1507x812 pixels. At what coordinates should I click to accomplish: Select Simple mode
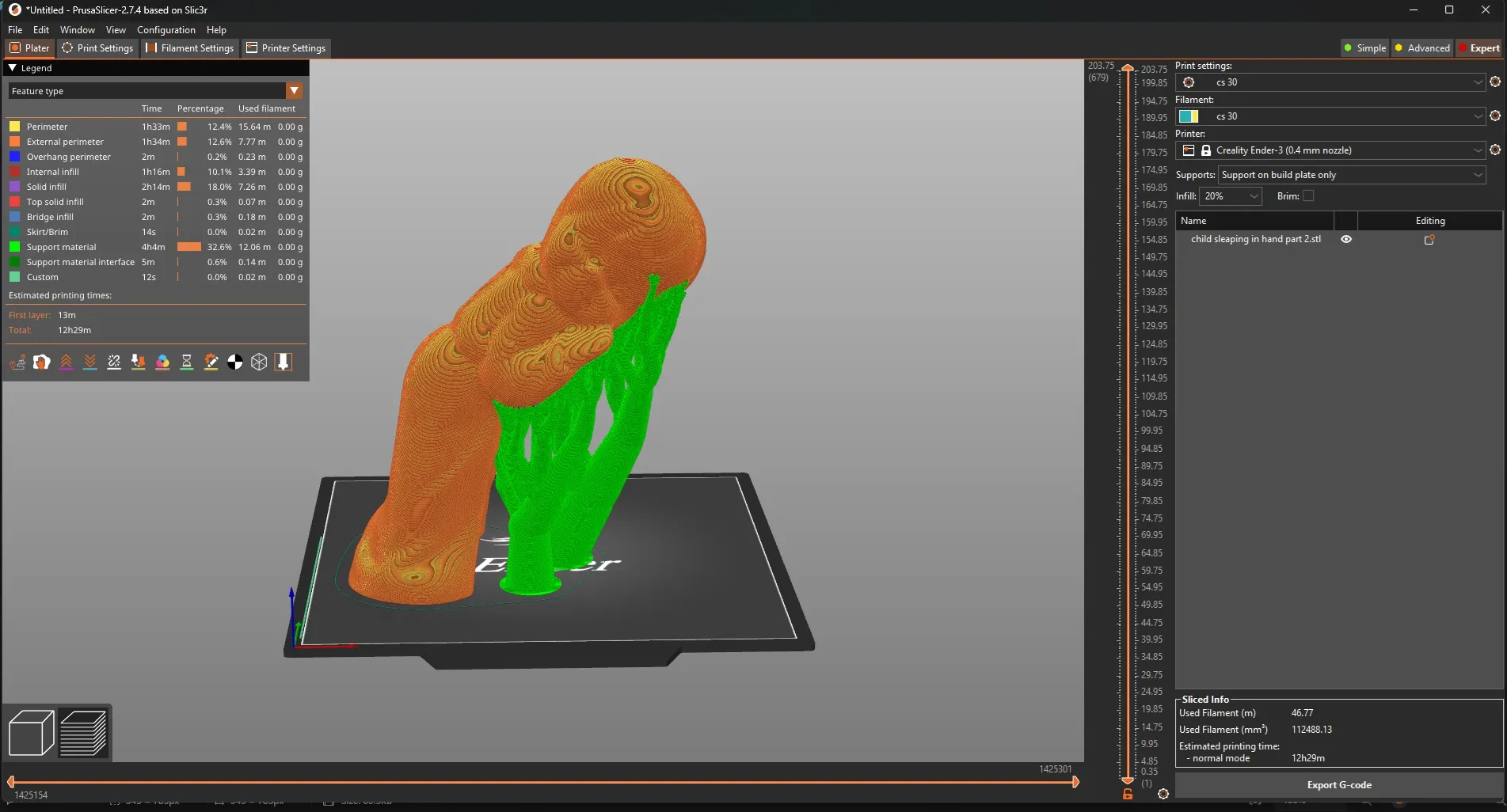click(x=1364, y=48)
